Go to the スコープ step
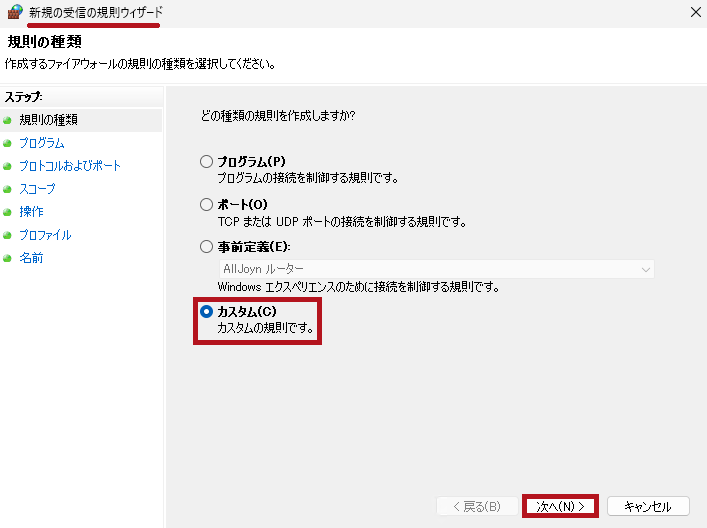The width and height of the screenshot is (707, 528). (x=37, y=189)
